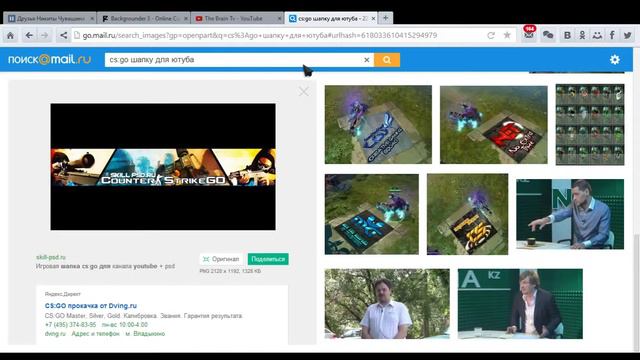Select the +7 (495) phone number text
The image size is (640, 360).
click(x=70, y=325)
